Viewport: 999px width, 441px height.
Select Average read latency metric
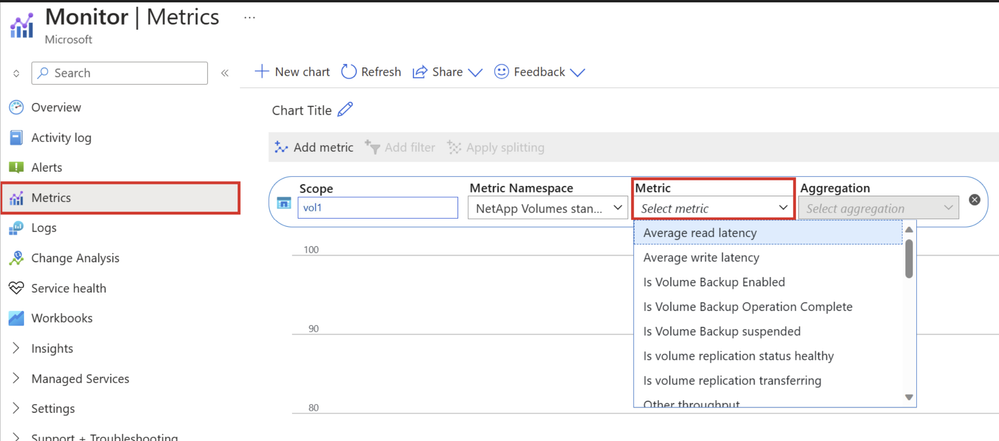pyautogui.click(x=768, y=233)
